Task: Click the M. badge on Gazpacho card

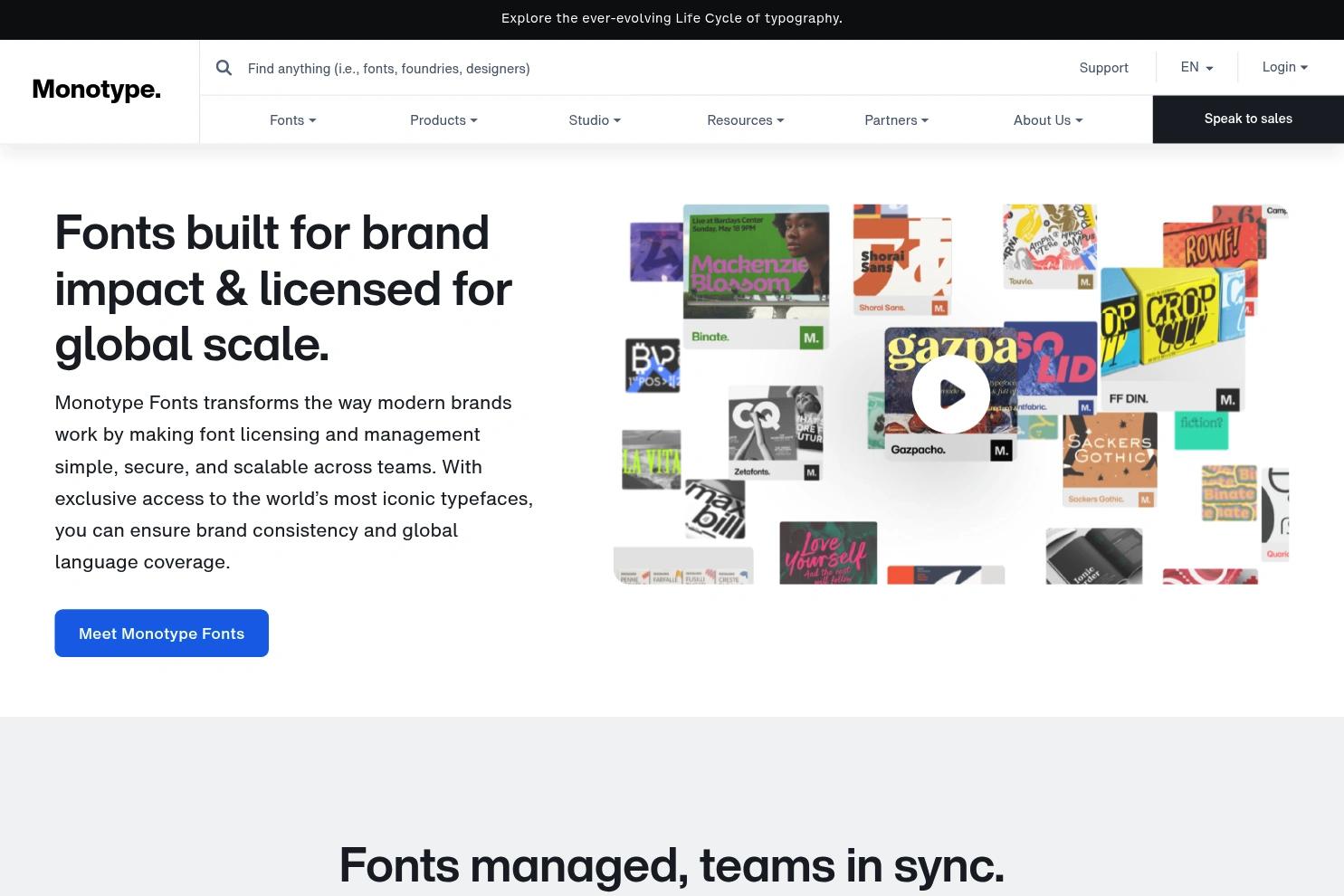Action: pos(1000,450)
